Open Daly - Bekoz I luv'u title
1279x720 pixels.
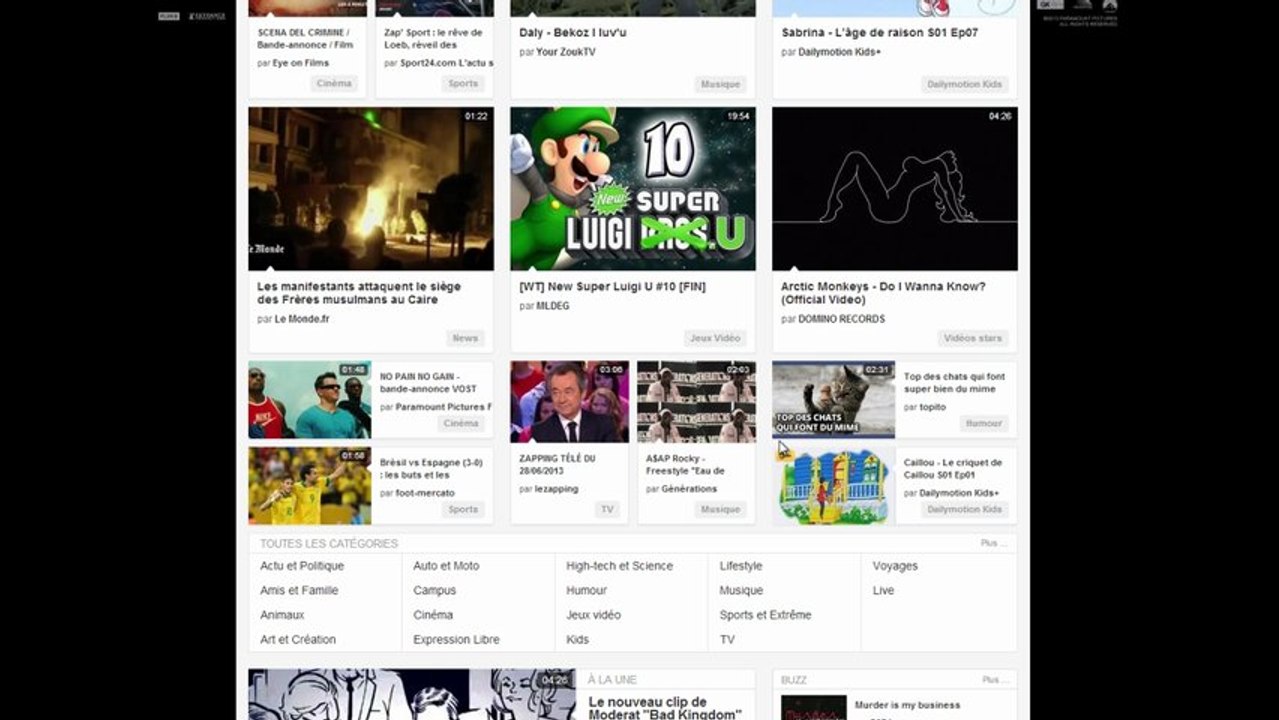point(573,32)
